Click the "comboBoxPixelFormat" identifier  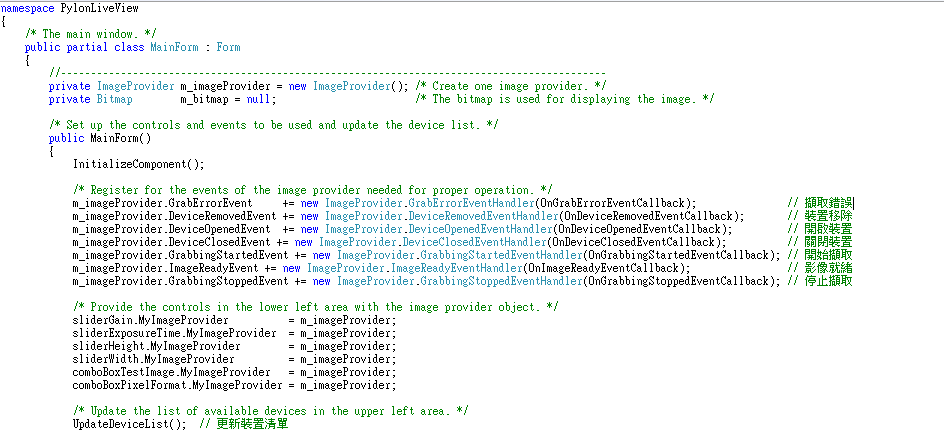click(x=129, y=385)
